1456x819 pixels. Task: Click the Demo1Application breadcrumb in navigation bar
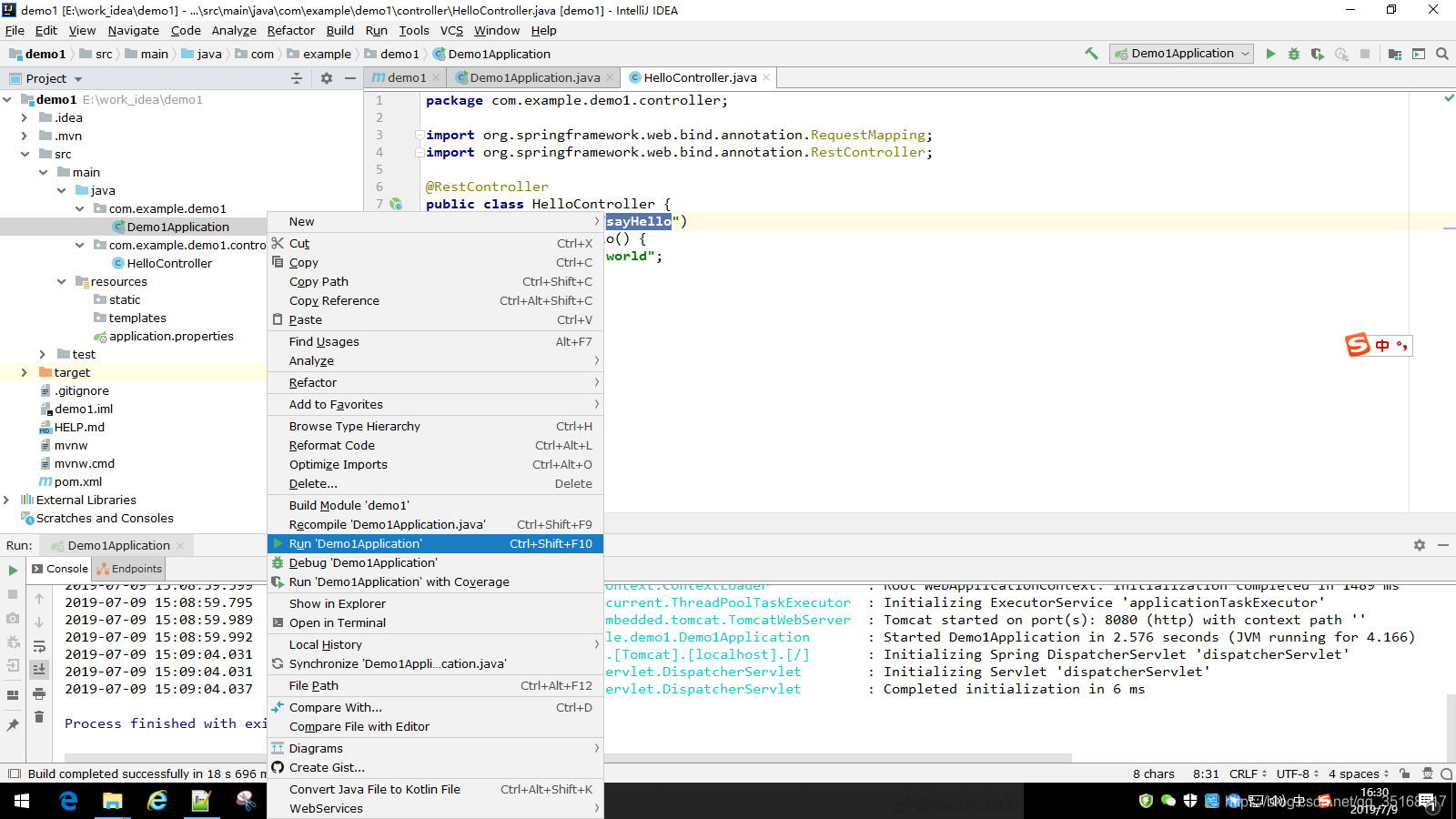[x=492, y=54]
